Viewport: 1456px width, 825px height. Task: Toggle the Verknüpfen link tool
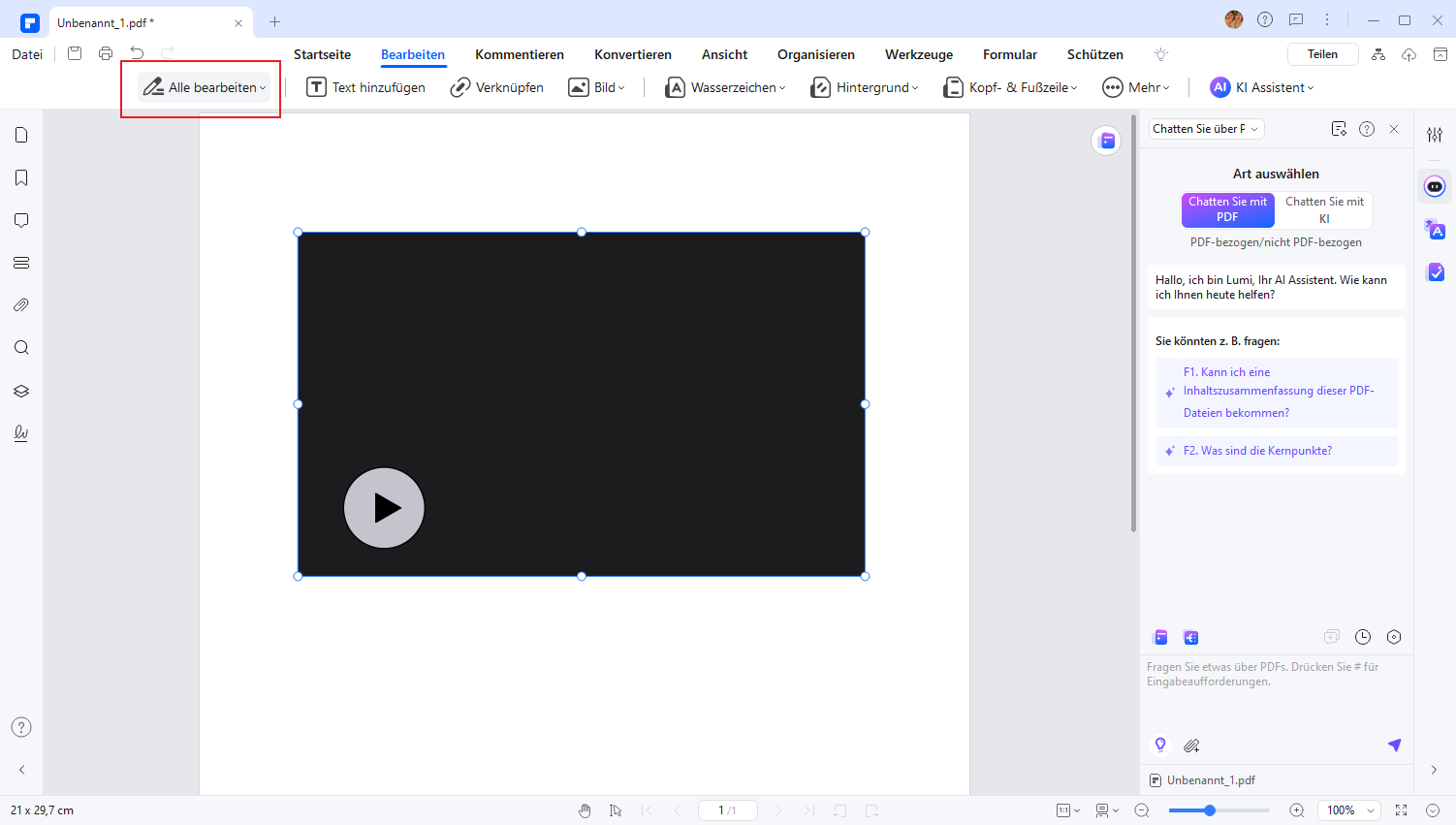(497, 87)
